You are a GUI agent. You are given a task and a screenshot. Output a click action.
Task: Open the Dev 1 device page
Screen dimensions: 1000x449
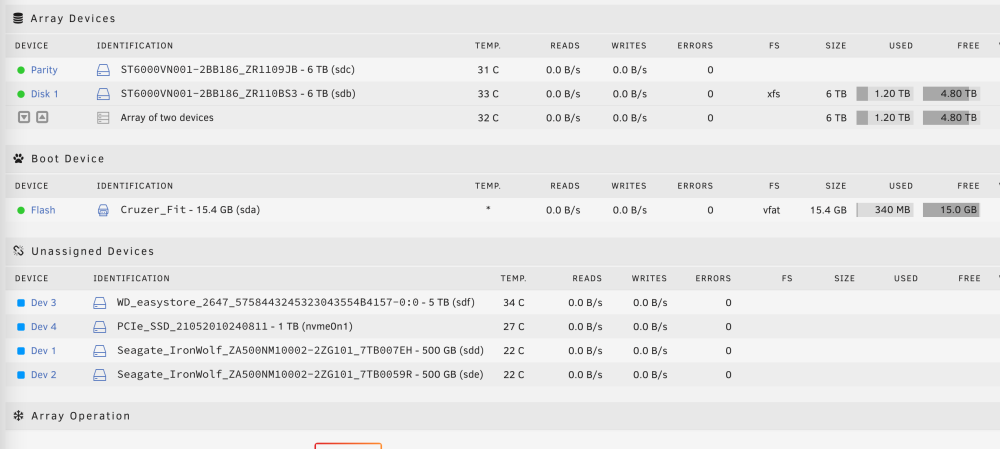43,351
